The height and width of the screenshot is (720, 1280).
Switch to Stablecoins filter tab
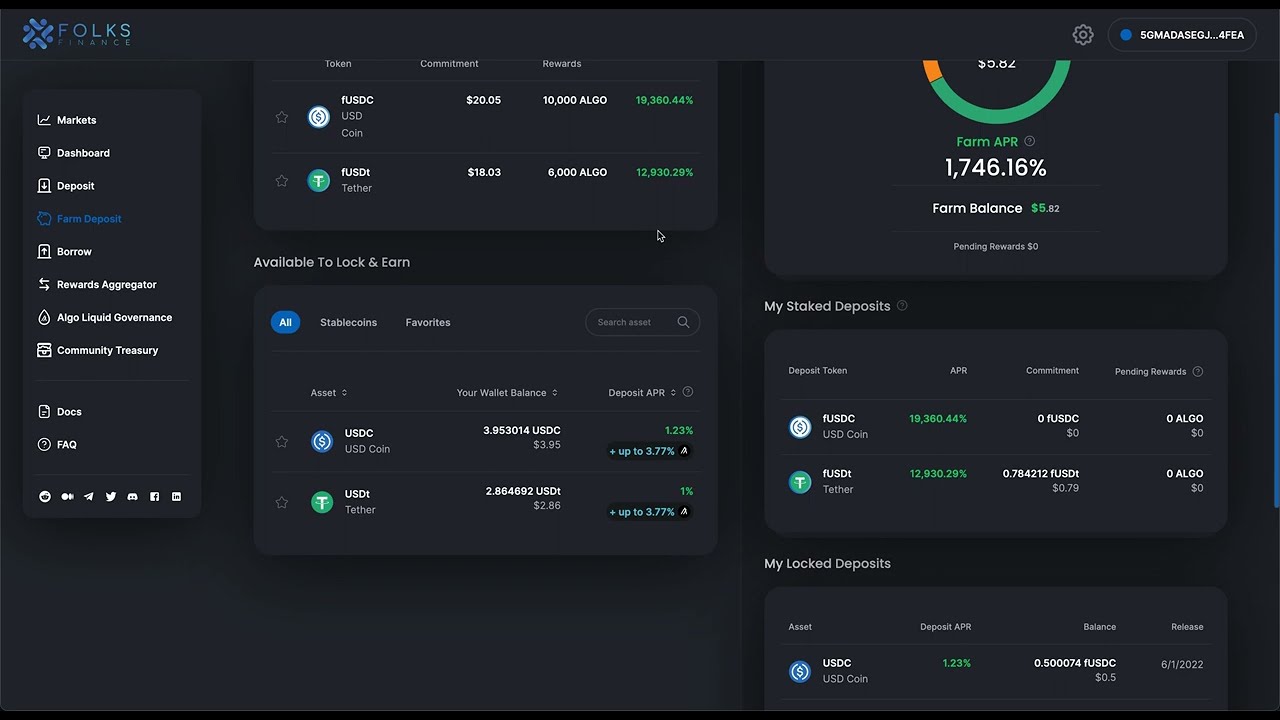tap(348, 322)
